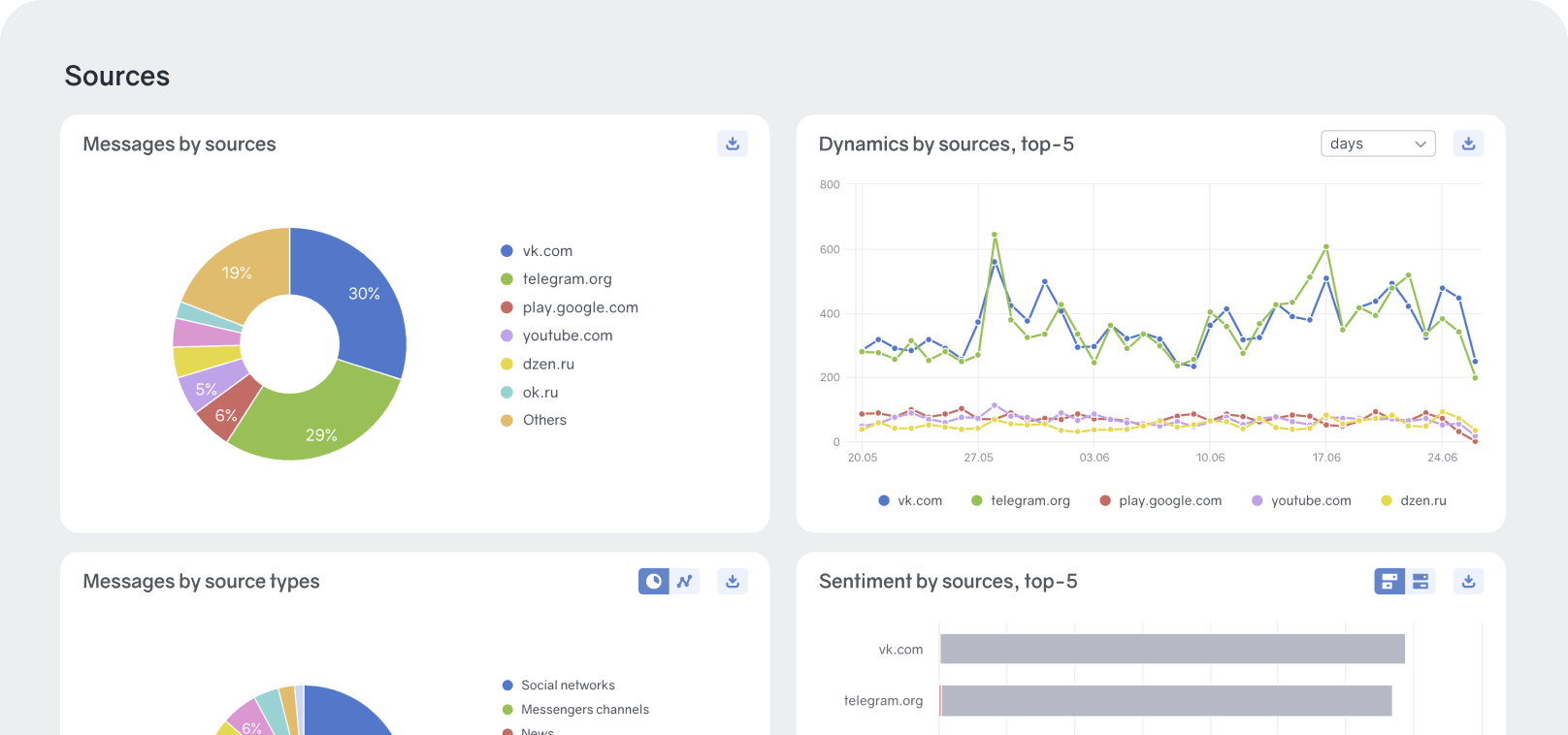Click the Messages by sources title

180,144
